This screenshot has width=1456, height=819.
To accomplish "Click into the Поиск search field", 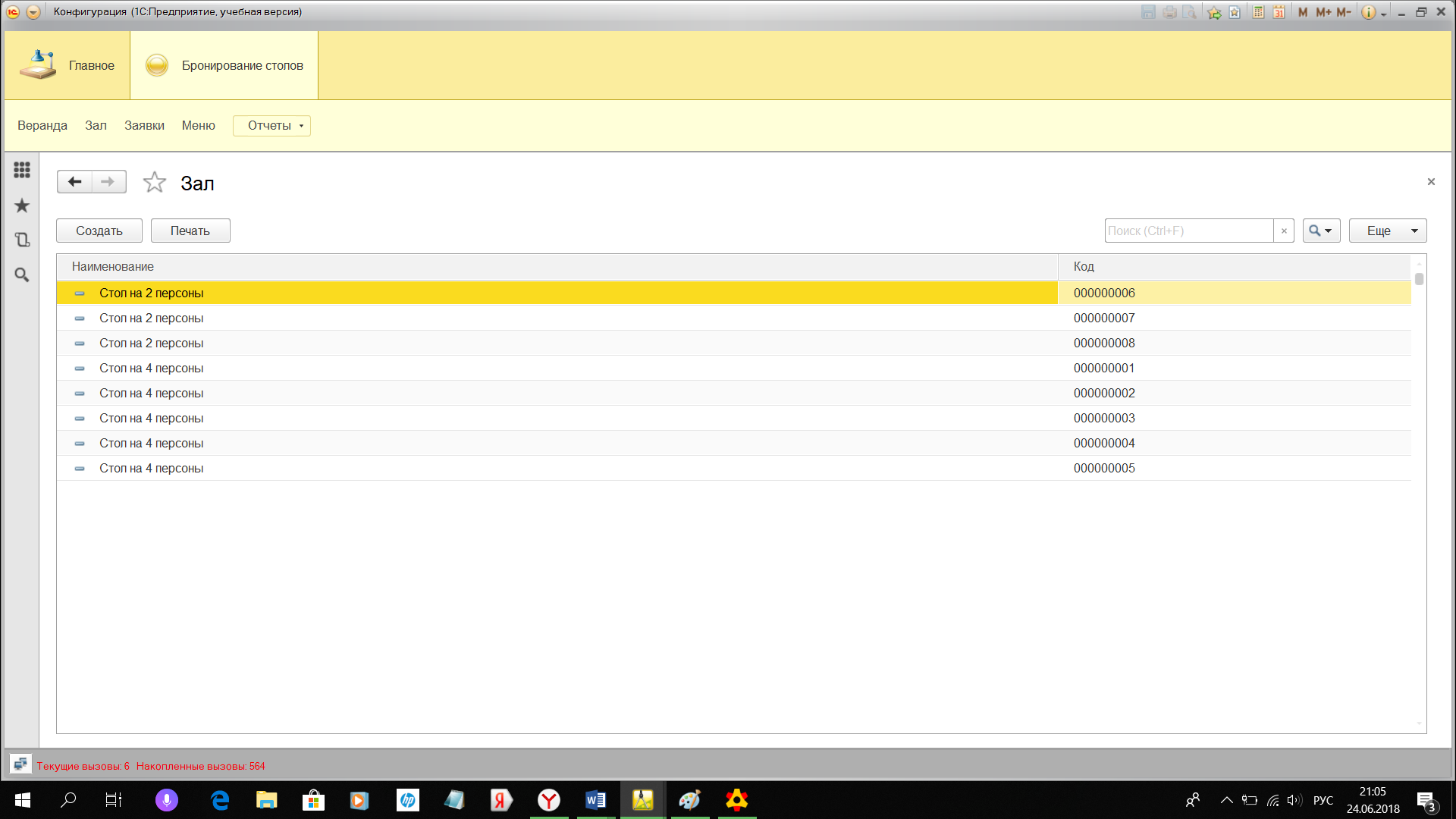I will pos(1188,231).
